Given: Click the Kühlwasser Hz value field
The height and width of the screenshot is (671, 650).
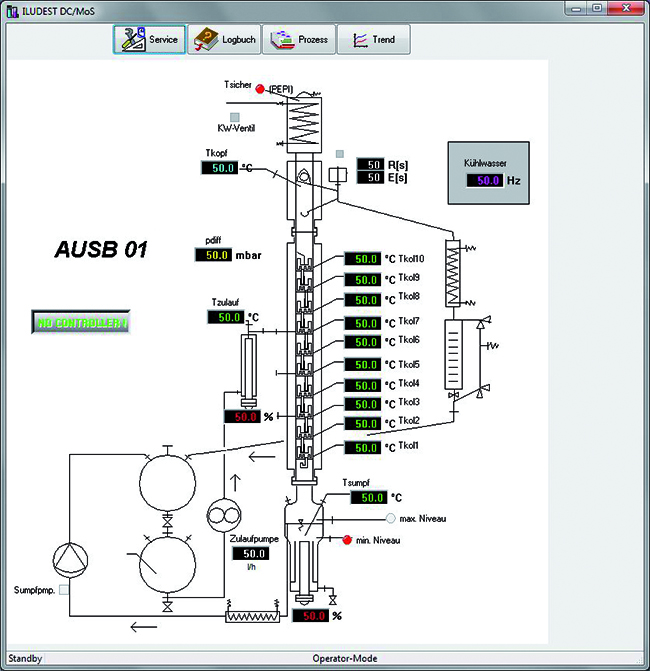Looking at the screenshot, I should coord(485,180).
